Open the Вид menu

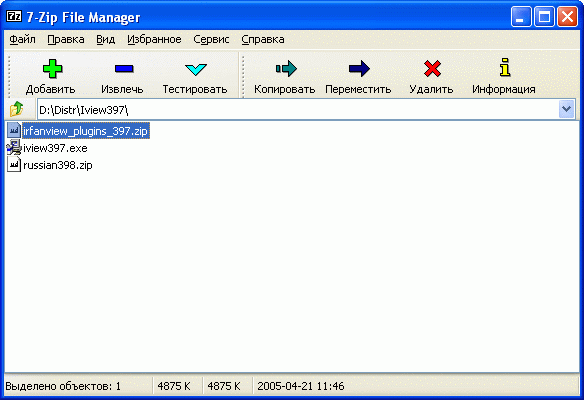click(106, 39)
